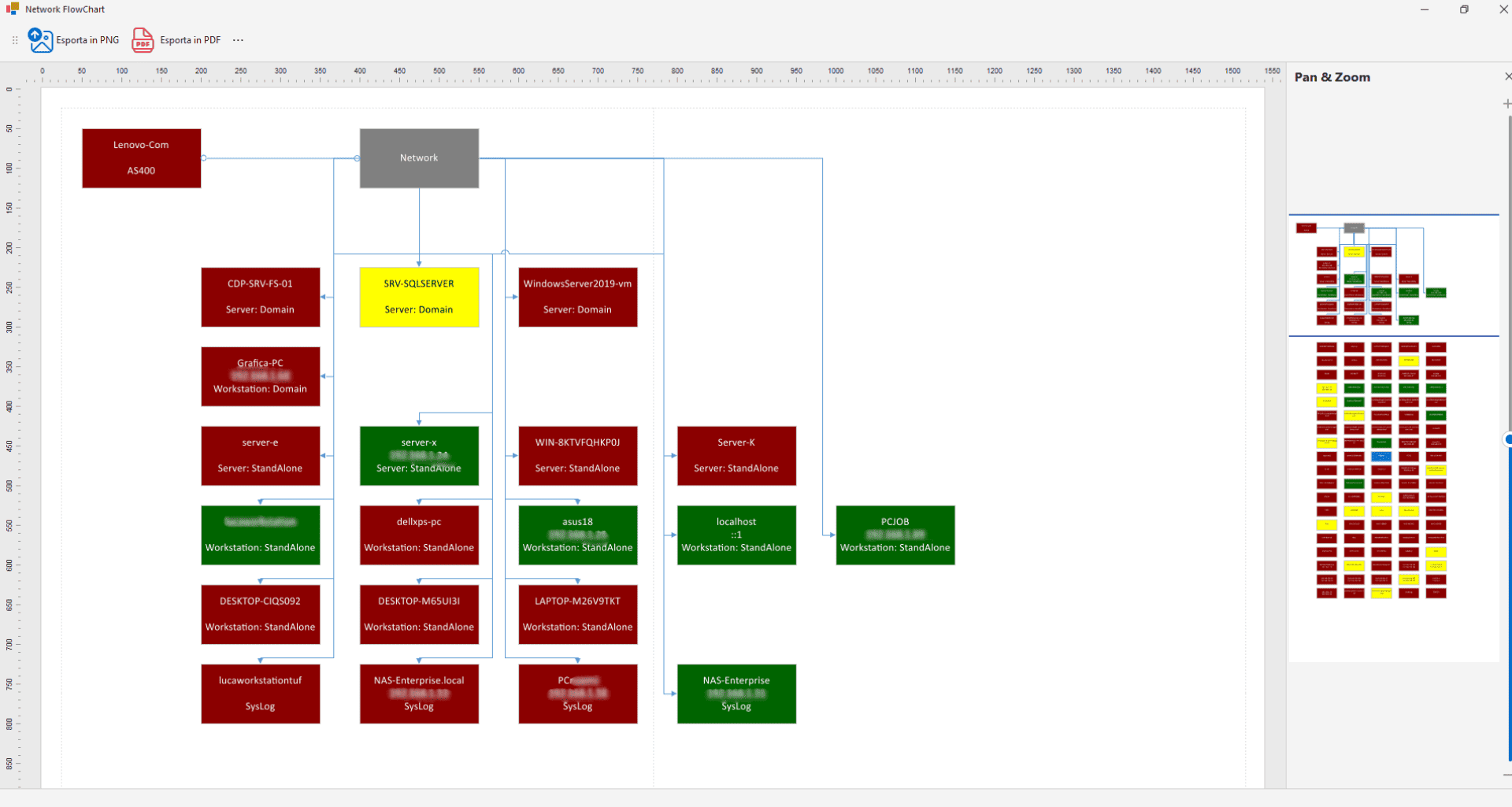Click the Lenovo-Com AS400 node

pos(142,158)
